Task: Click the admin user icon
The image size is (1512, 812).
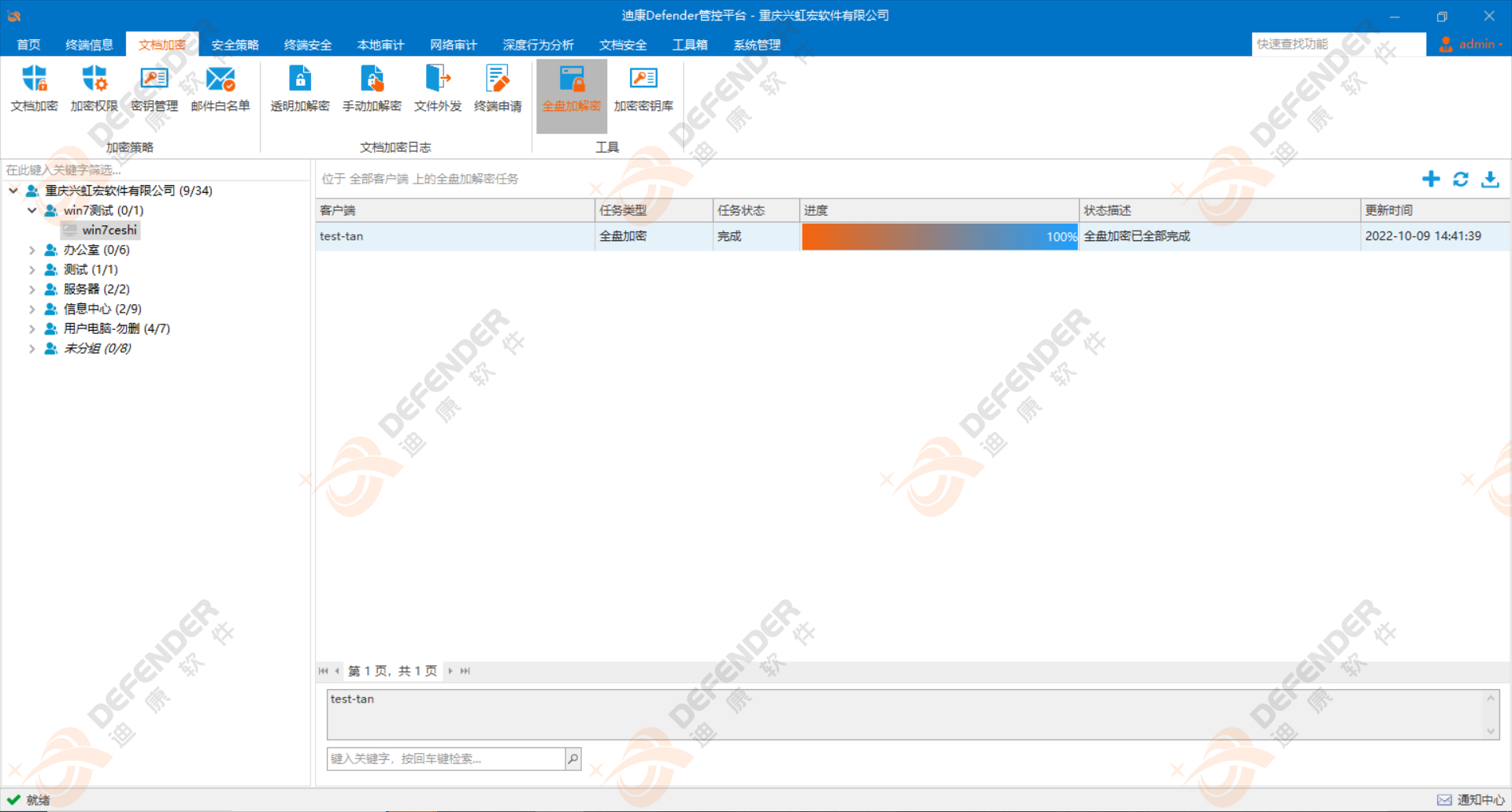Action: click(x=1446, y=44)
